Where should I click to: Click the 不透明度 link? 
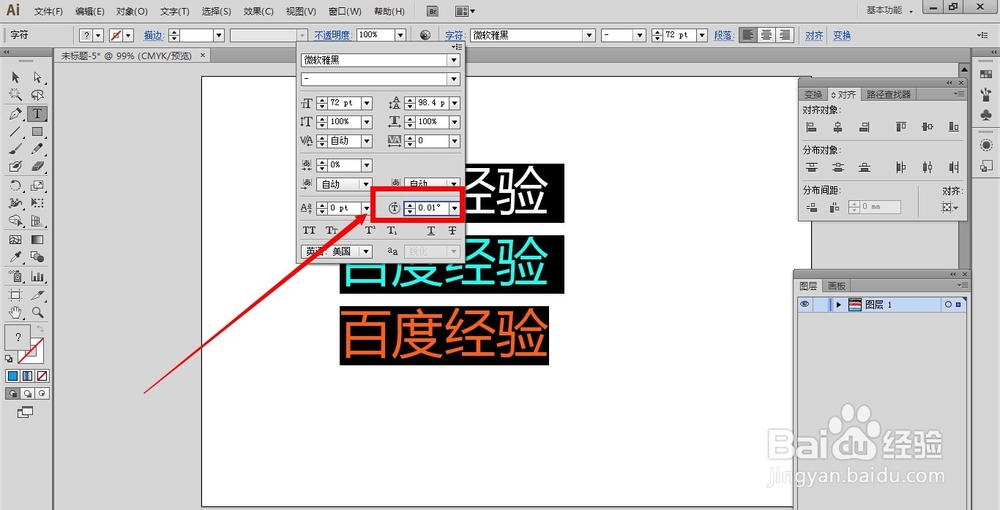pos(333,35)
